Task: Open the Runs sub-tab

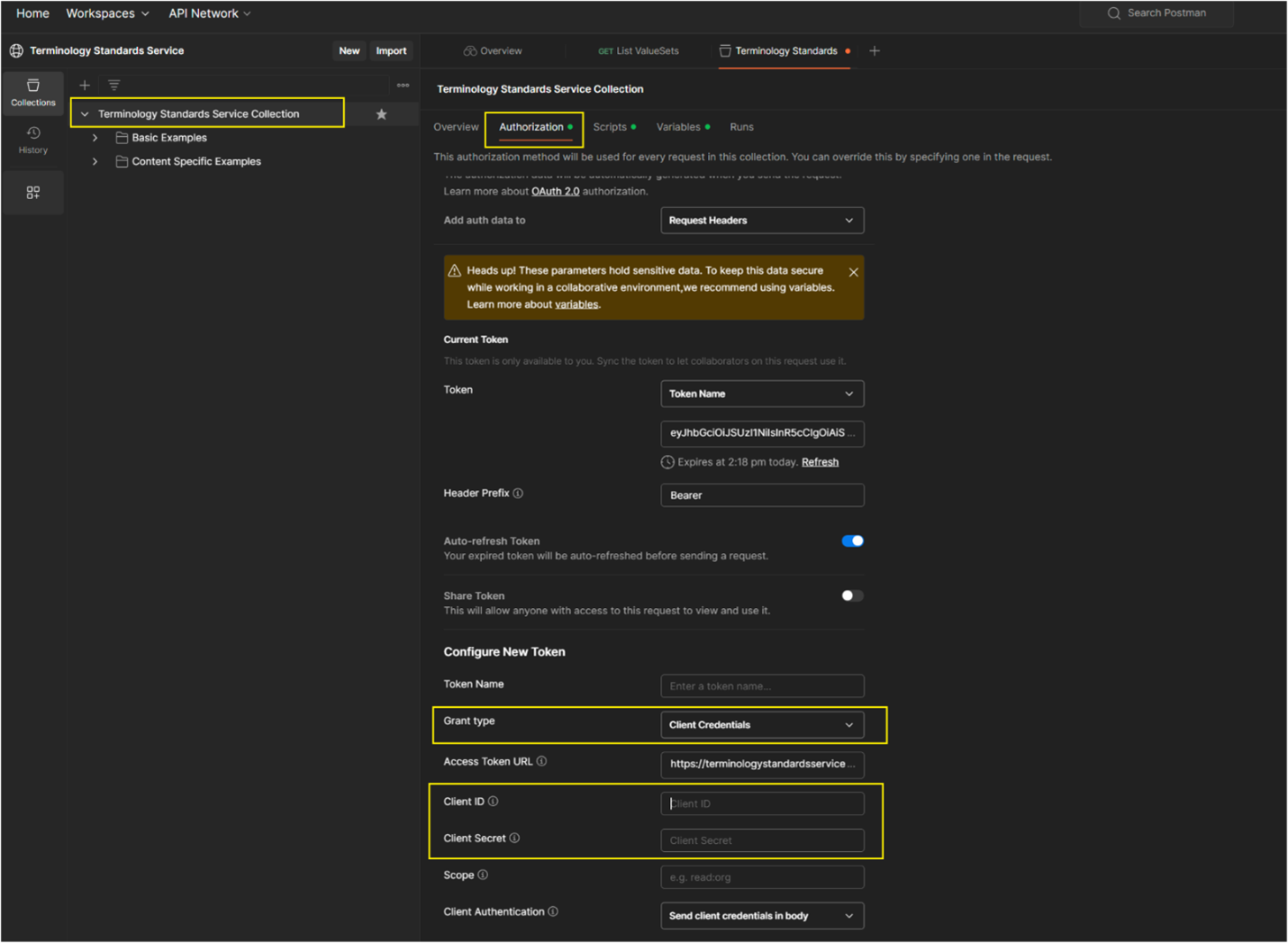Action: tap(741, 127)
